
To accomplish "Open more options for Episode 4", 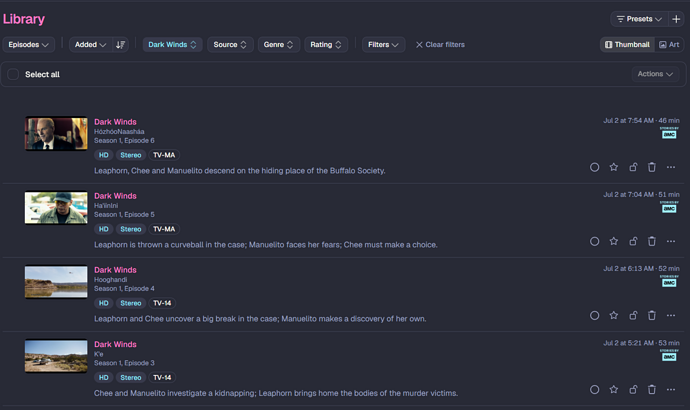I will click(671, 315).
